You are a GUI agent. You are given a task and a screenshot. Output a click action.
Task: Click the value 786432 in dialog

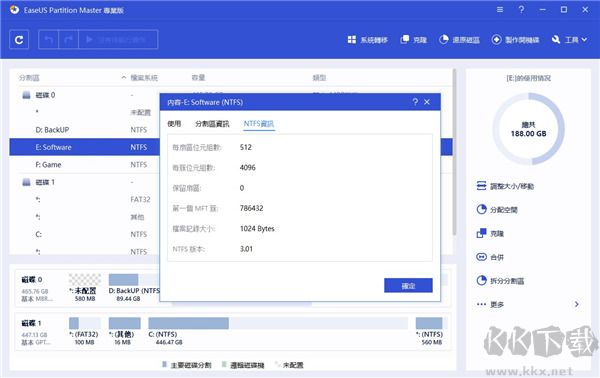(251, 208)
